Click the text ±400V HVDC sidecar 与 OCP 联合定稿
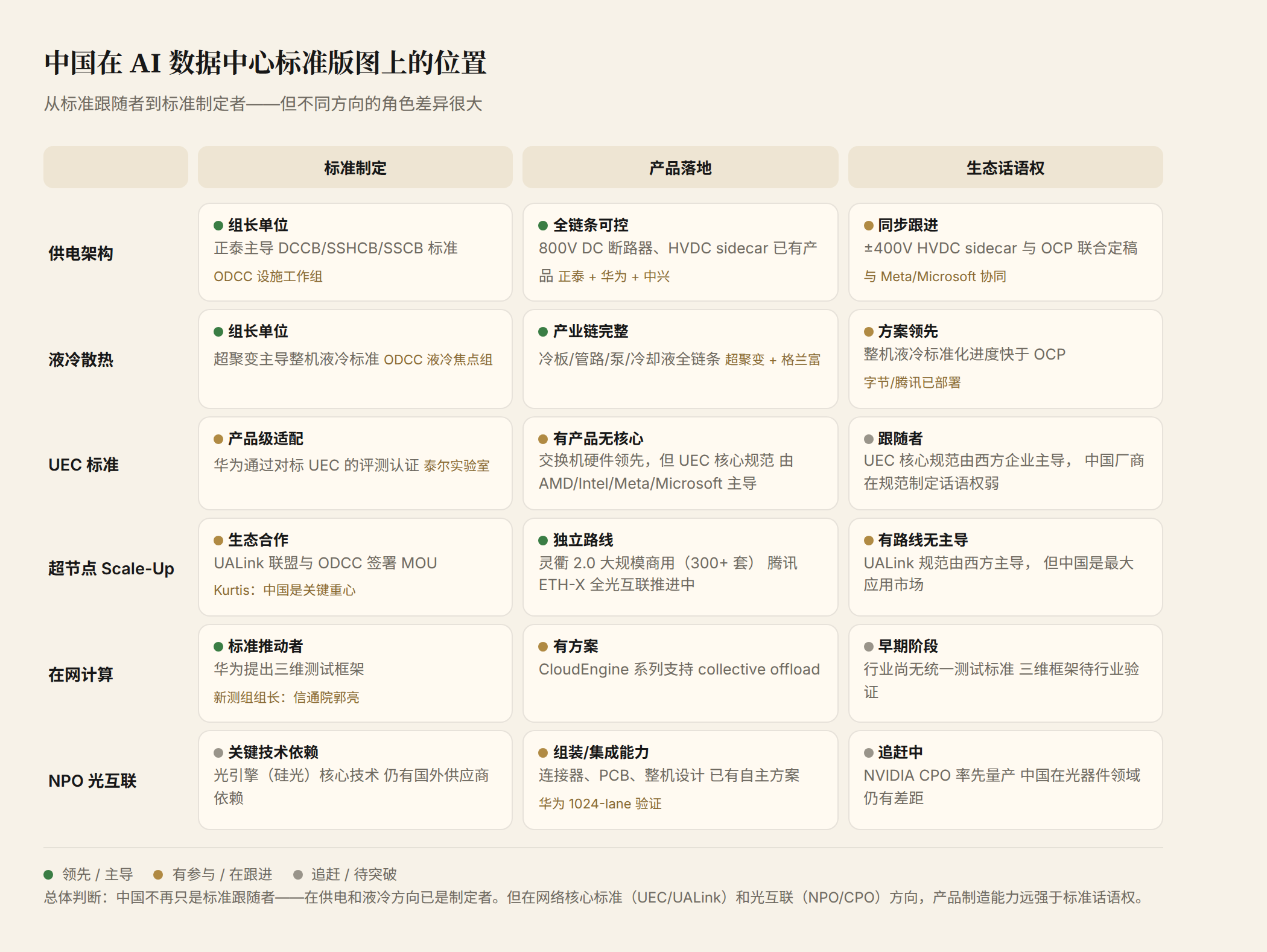This screenshot has width=1267, height=952. 1001,248
